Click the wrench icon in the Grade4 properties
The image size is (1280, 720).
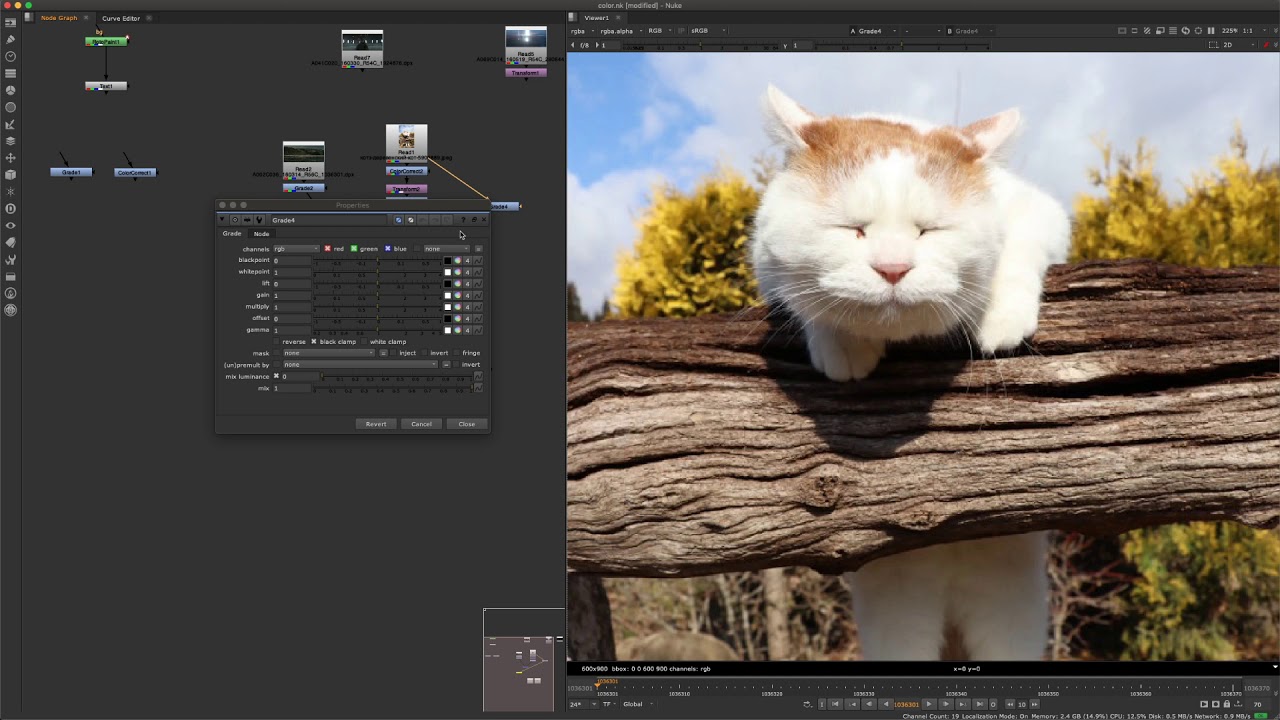coord(259,220)
